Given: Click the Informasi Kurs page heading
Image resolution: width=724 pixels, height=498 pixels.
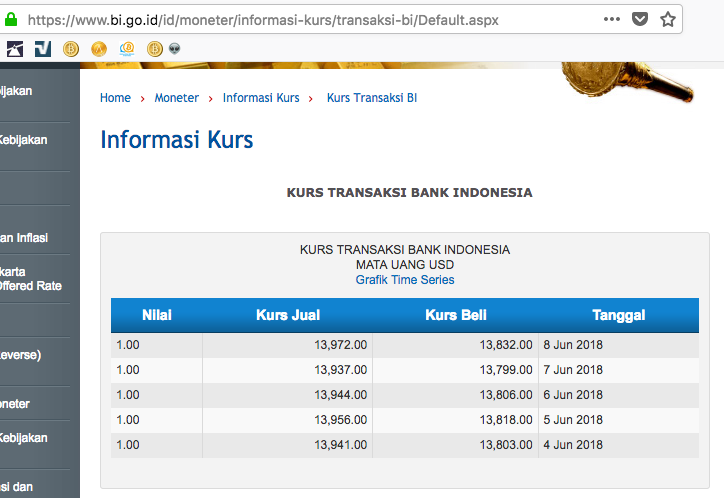Looking at the screenshot, I should coord(177,140).
